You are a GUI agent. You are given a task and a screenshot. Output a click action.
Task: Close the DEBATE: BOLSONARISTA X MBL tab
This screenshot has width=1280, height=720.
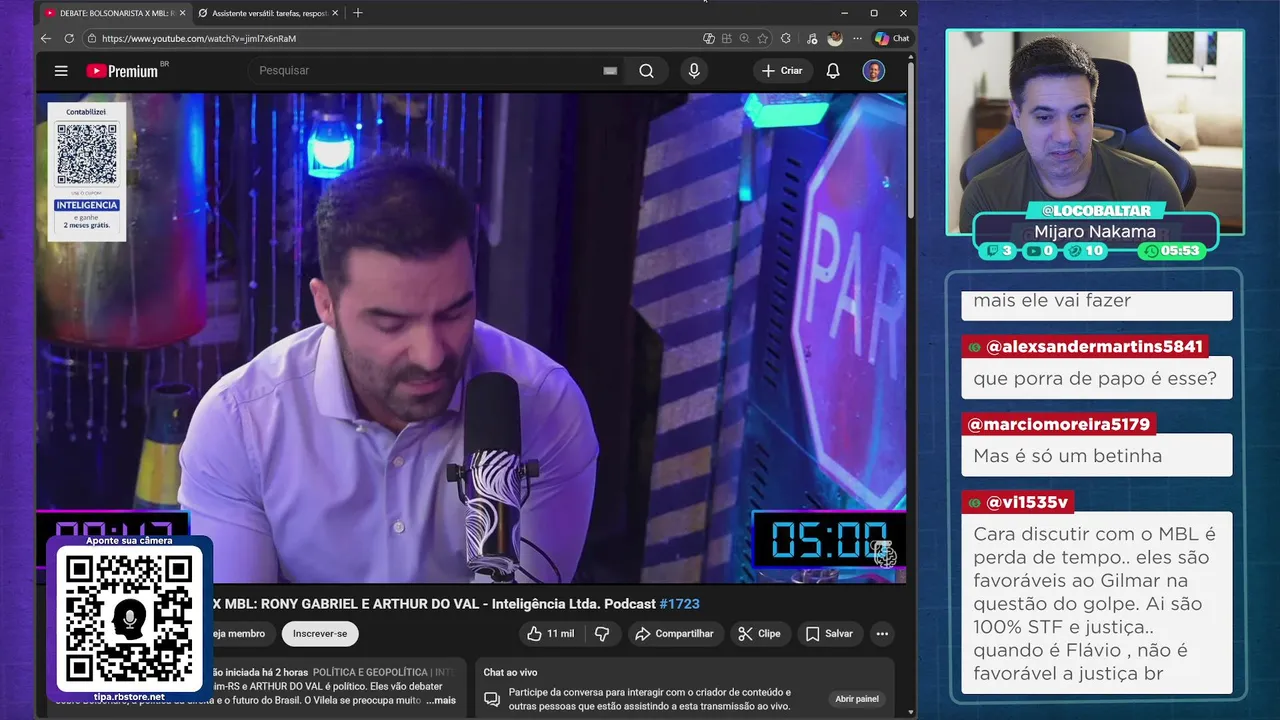(182, 13)
